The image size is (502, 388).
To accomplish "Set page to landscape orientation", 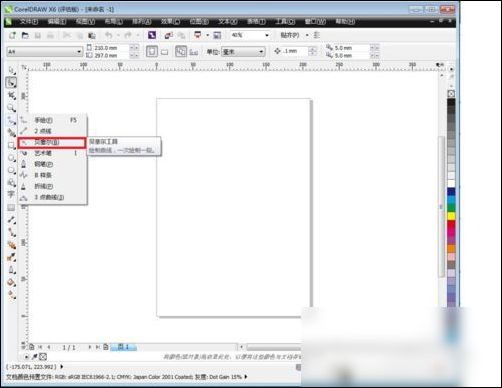I will pyautogui.click(x=164, y=52).
